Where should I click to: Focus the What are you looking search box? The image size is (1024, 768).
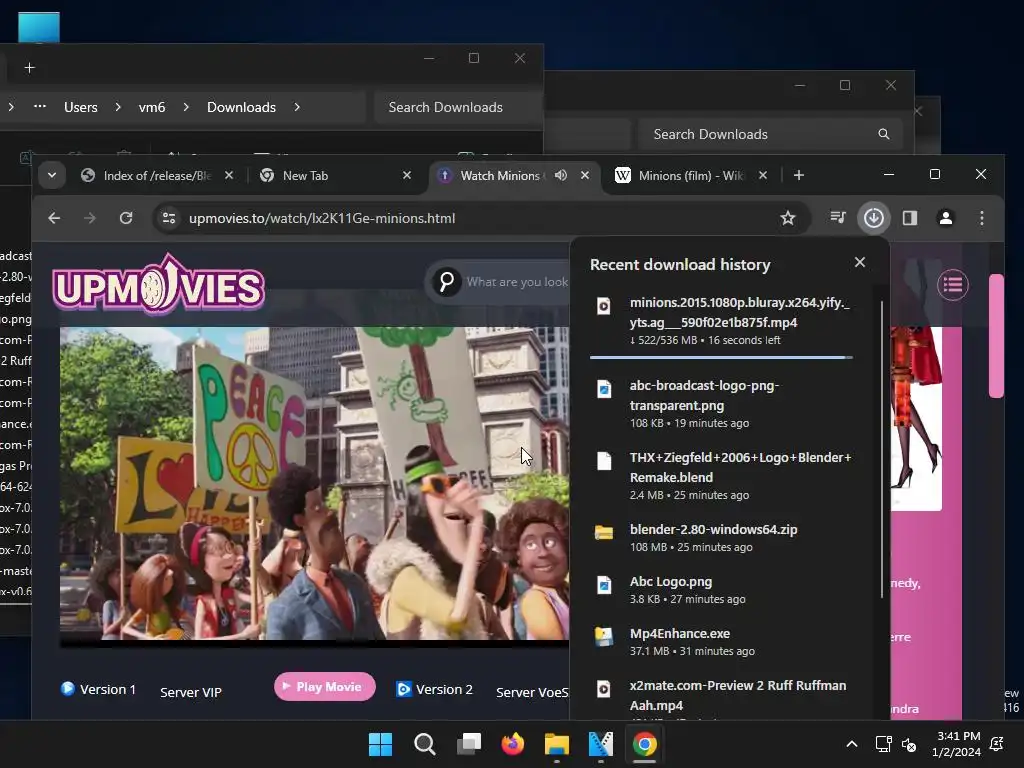(x=517, y=282)
